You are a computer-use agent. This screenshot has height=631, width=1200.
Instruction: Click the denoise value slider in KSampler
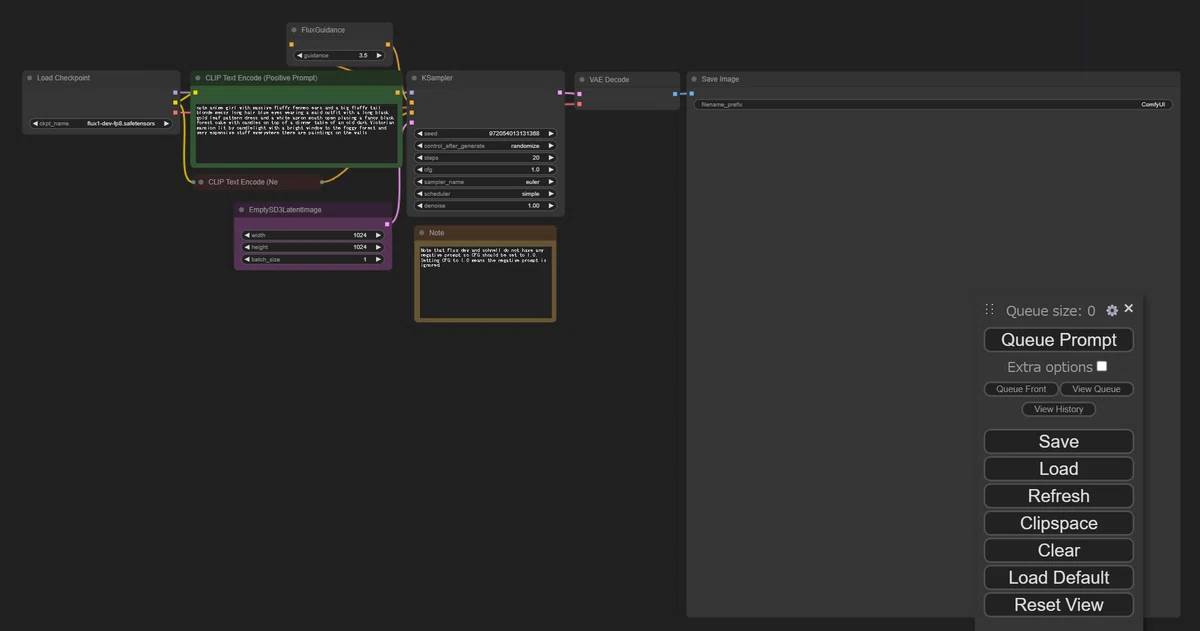[x=486, y=206]
